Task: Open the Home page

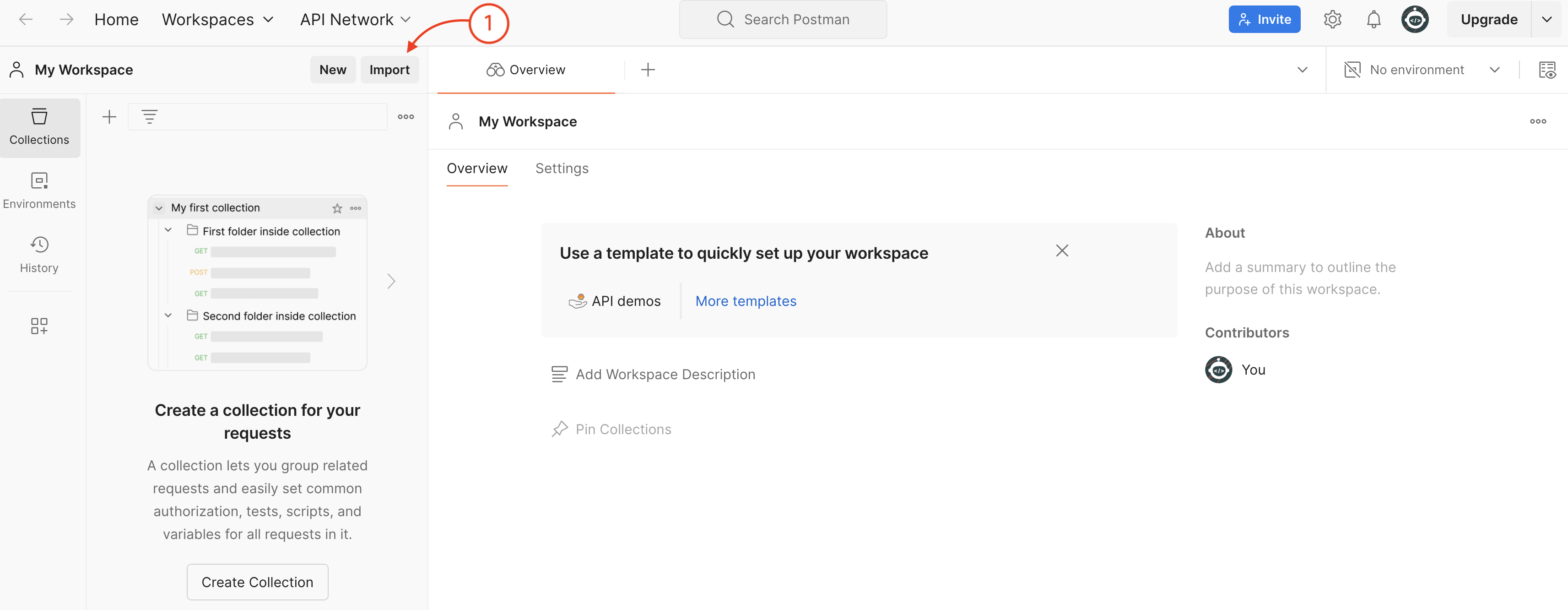Action: point(116,20)
